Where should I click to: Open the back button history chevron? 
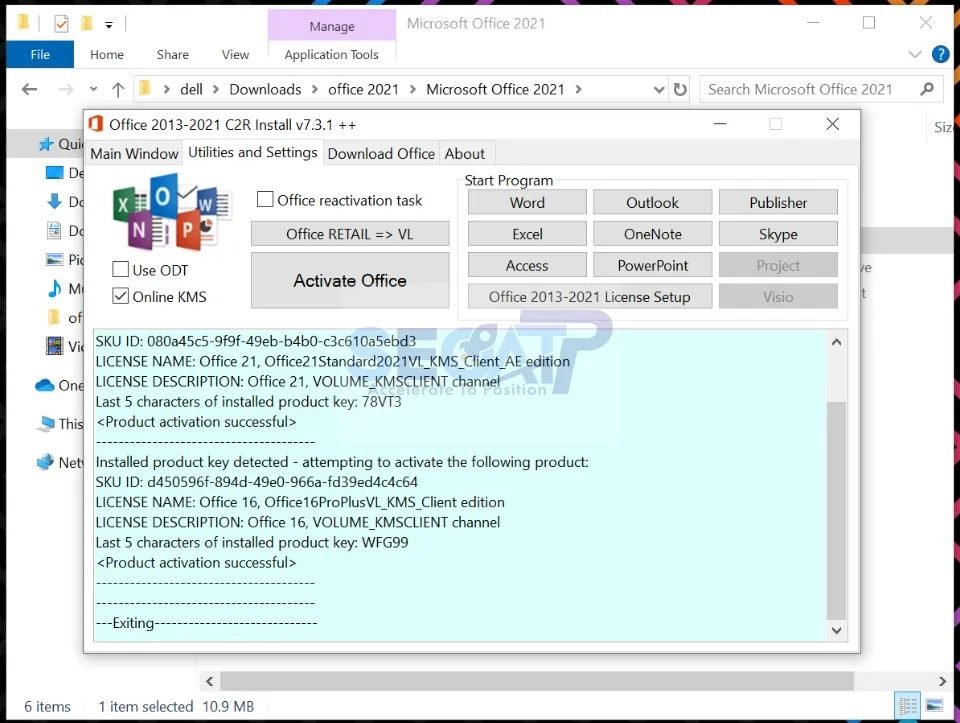coord(93,89)
